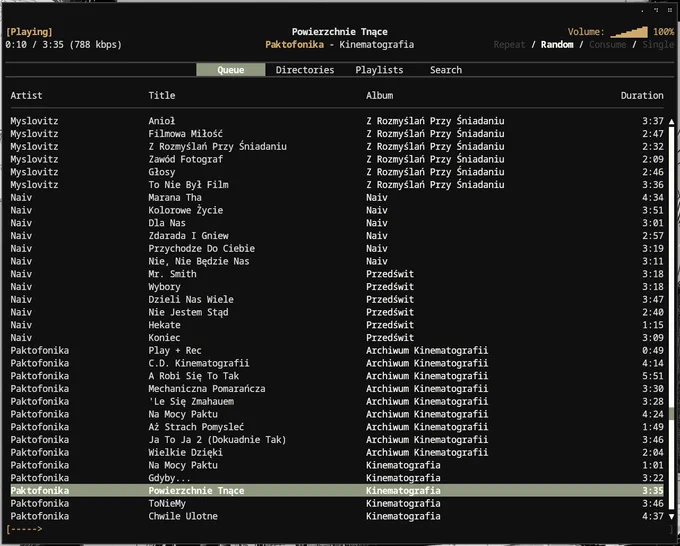
Task: Toggle Random playback mode
Action: point(557,45)
